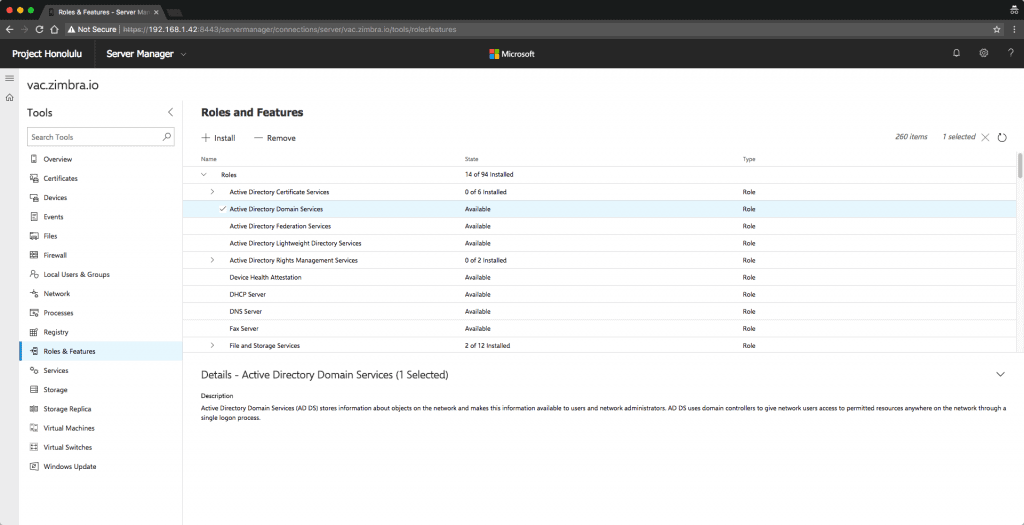Viewport: 1024px width, 525px height.
Task: Reload the browser page
Action: point(39,29)
